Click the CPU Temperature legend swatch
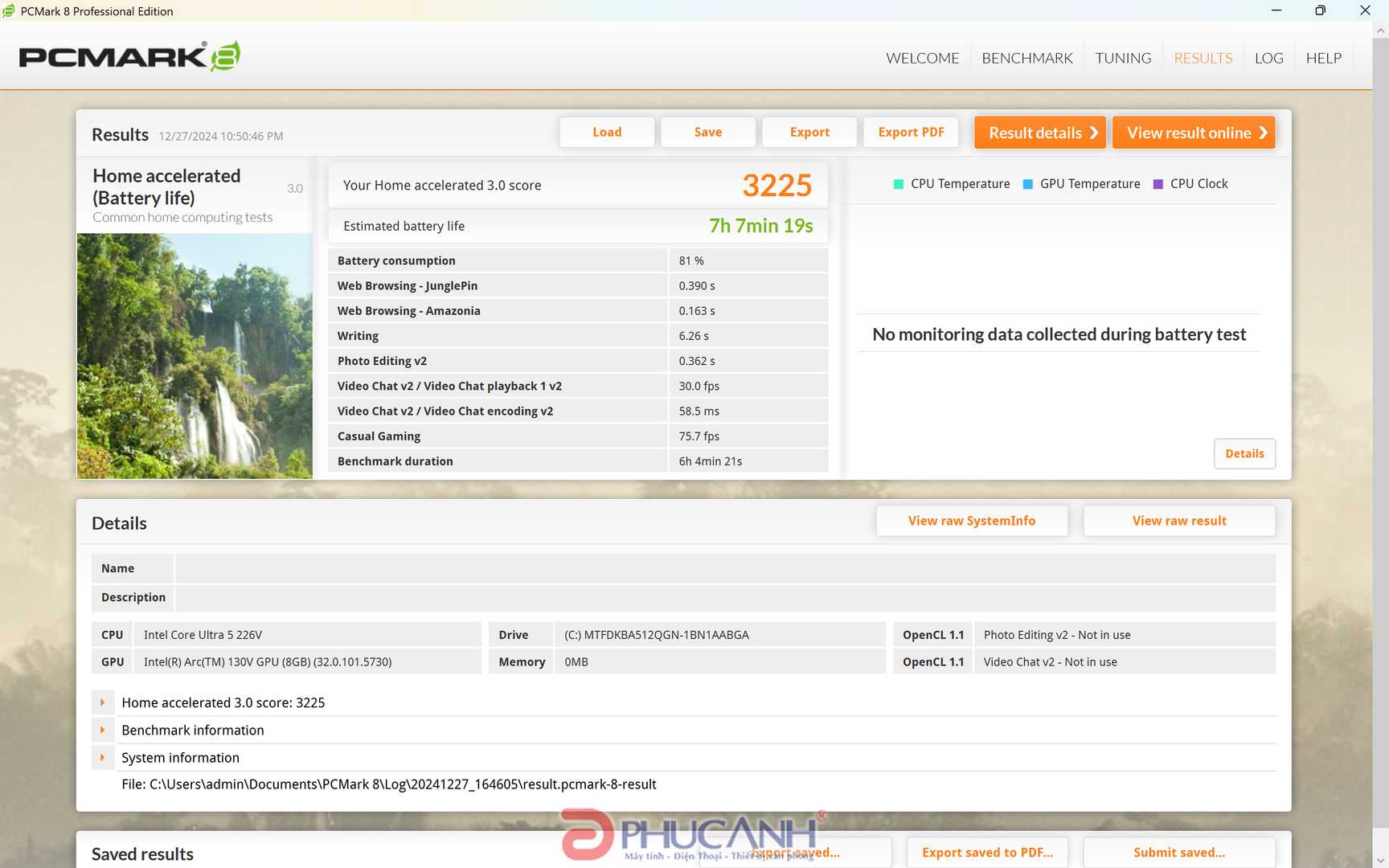Image resolution: width=1389 pixels, height=868 pixels. pos(899,184)
